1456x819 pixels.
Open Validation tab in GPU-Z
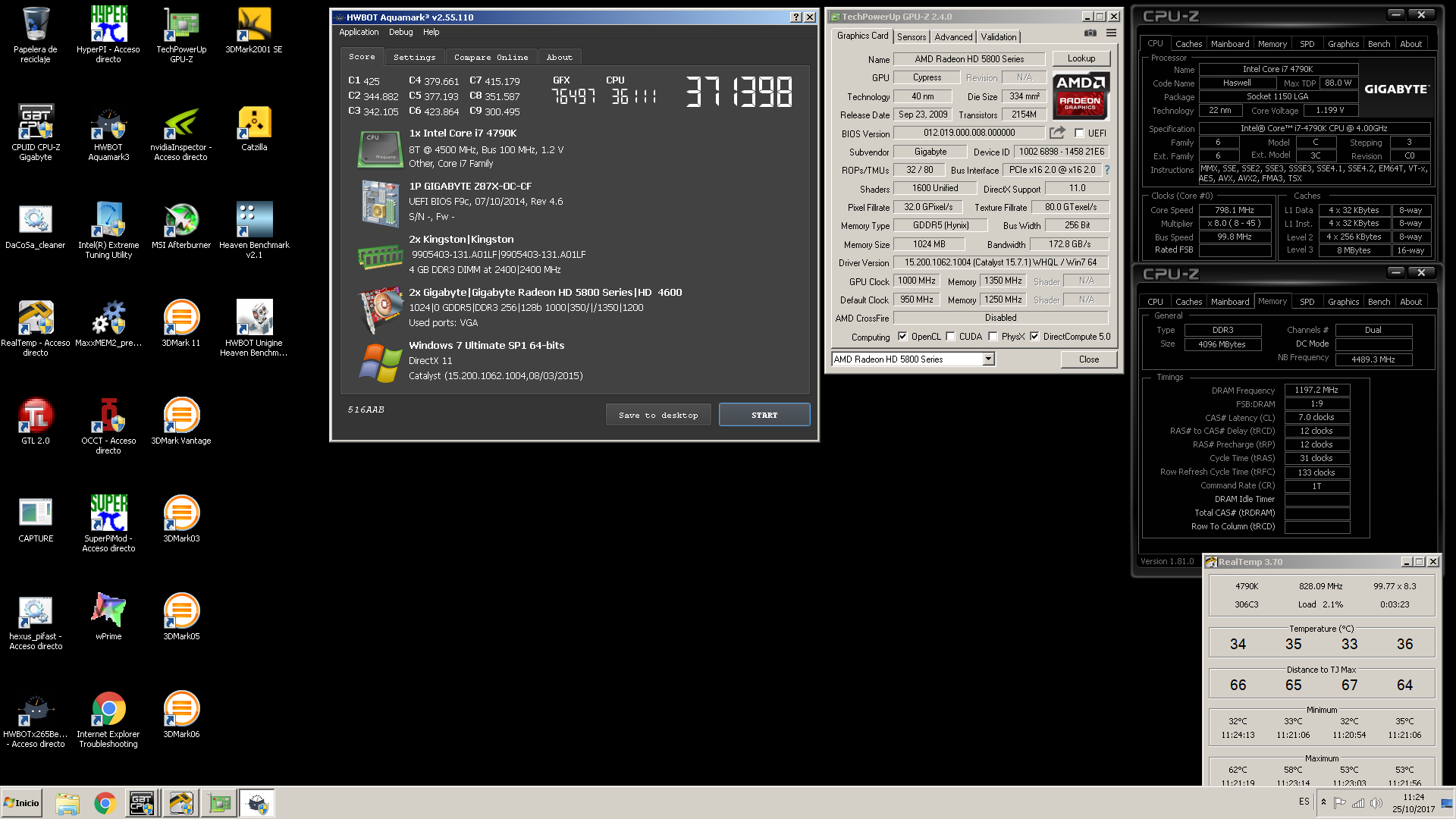pyautogui.click(x=999, y=36)
